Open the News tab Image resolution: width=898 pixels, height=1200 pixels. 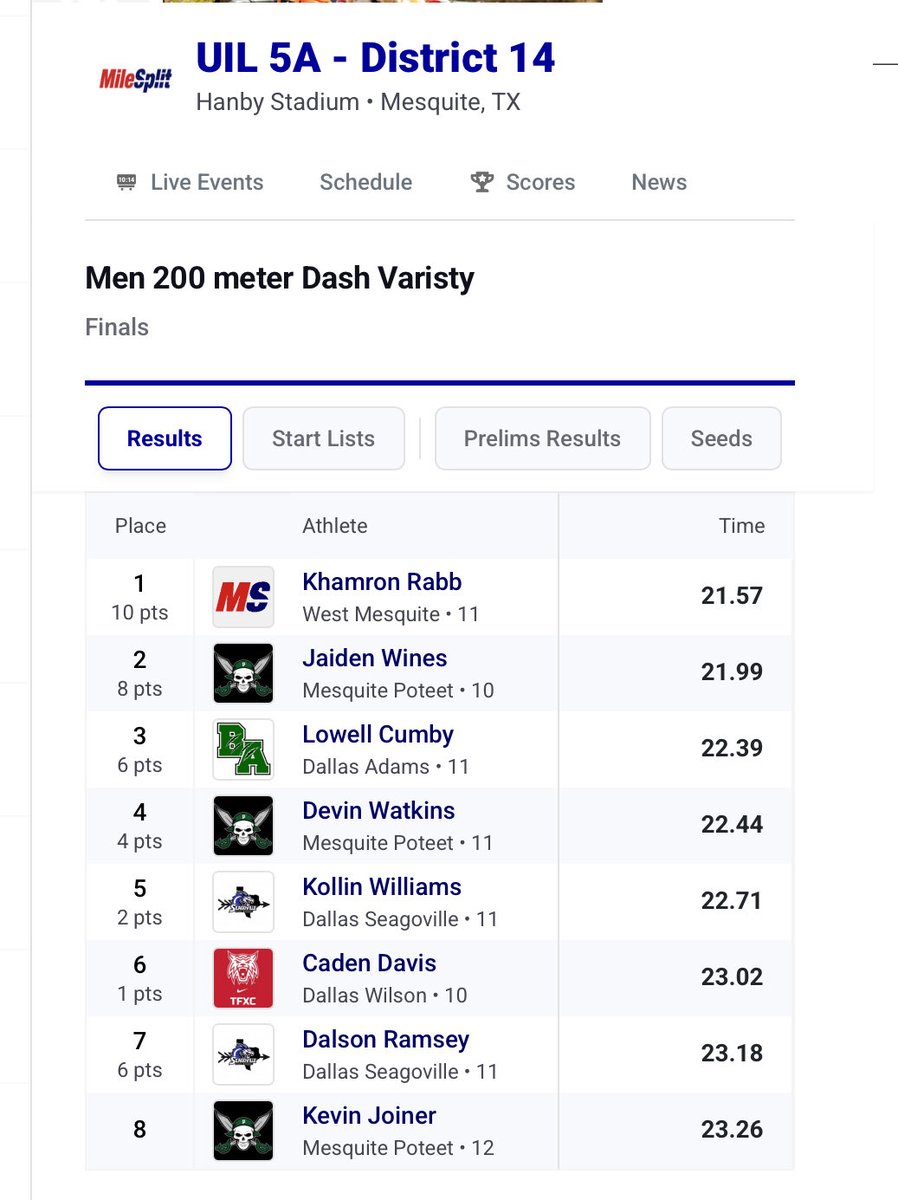click(x=659, y=182)
